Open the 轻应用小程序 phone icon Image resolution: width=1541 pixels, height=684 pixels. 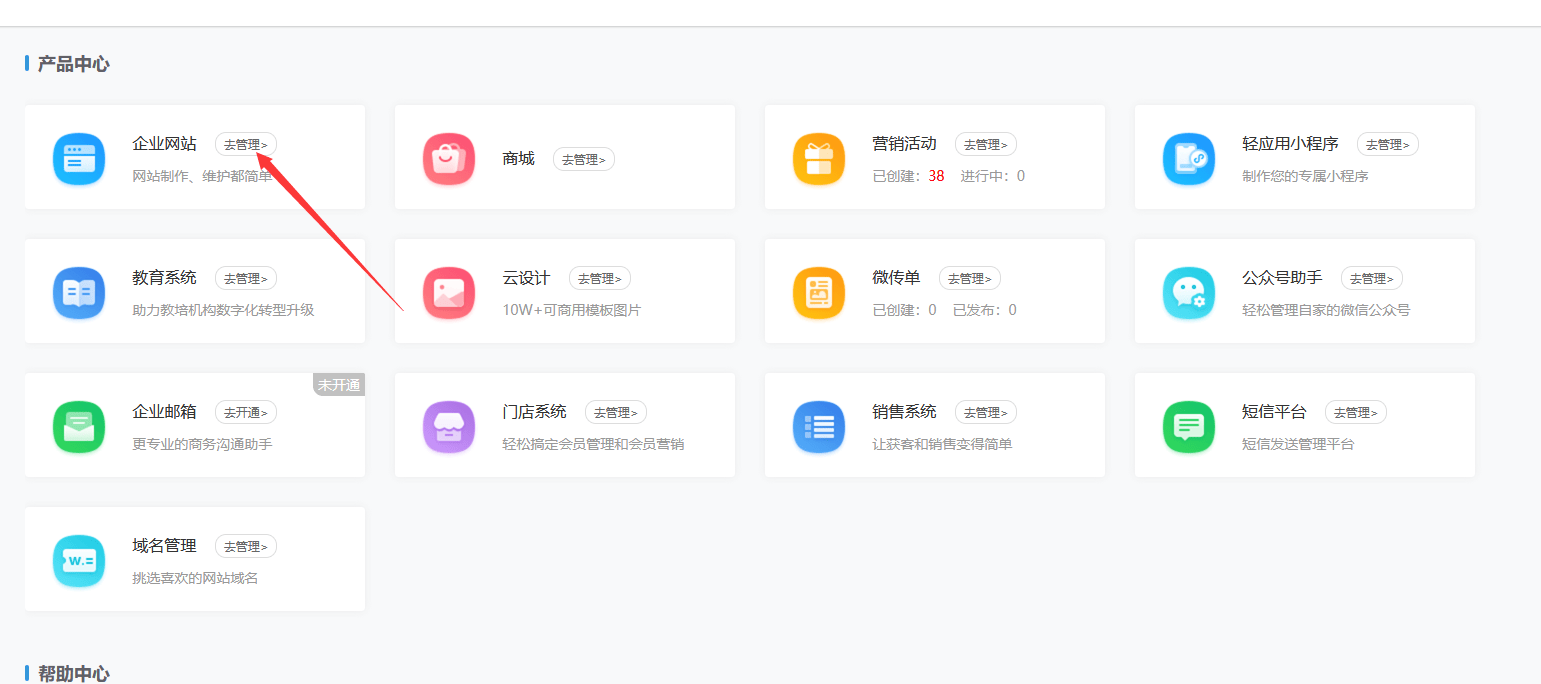click(x=1189, y=158)
